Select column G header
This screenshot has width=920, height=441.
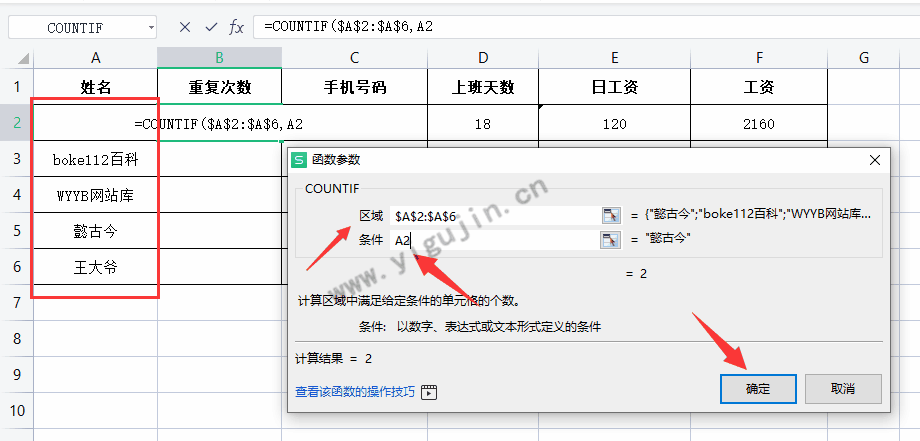point(864,57)
